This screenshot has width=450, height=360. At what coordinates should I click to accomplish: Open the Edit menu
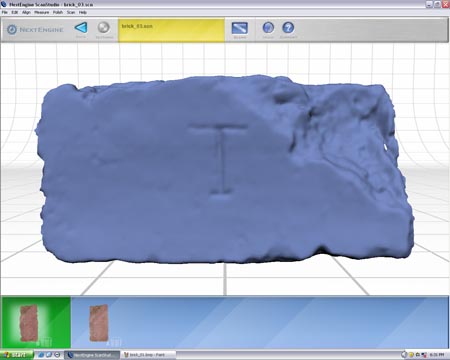(x=15, y=12)
